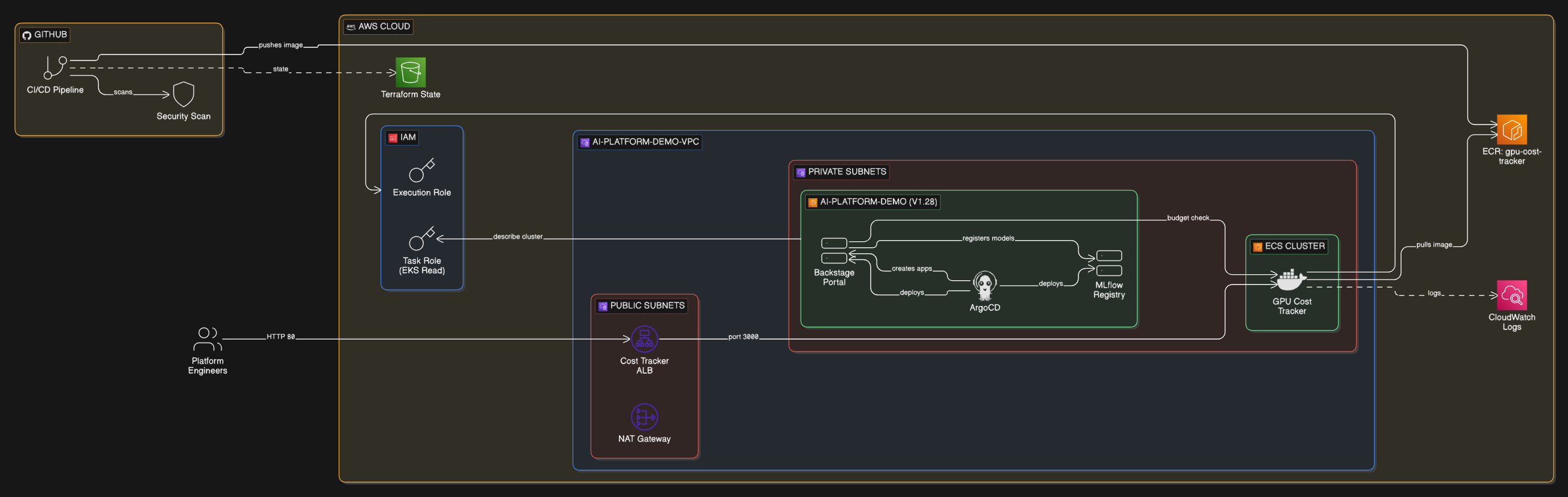Click the 'registers models' edge label
The image size is (1568, 497).
coord(988,238)
